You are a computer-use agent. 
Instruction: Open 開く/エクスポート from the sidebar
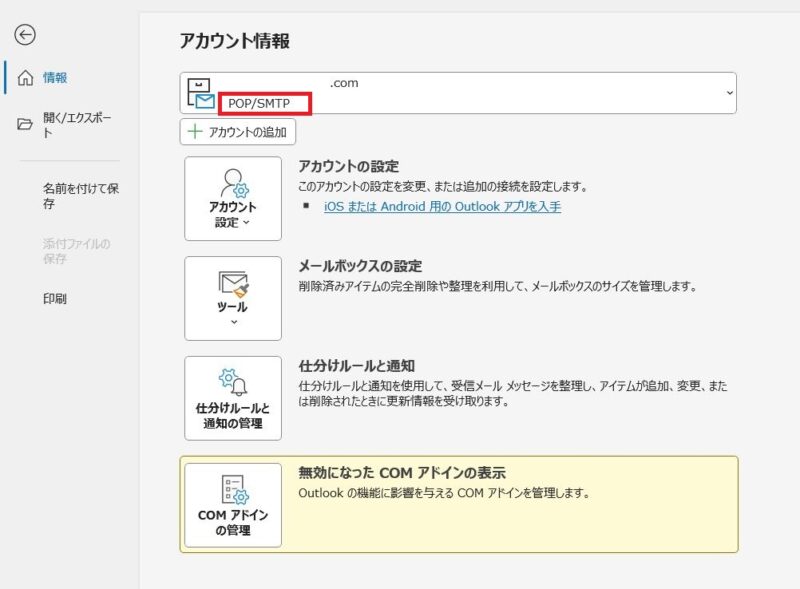coord(75,118)
